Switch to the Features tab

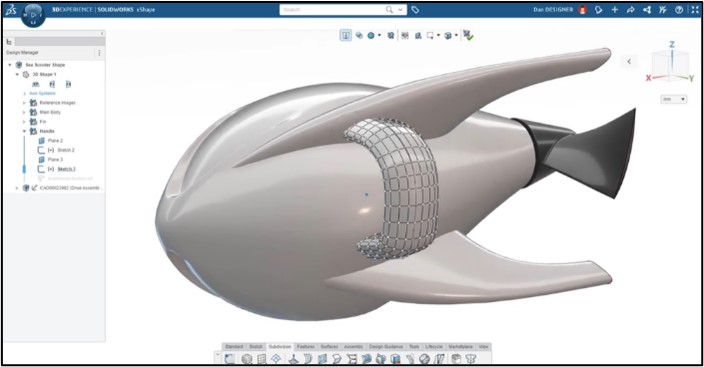click(306, 347)
